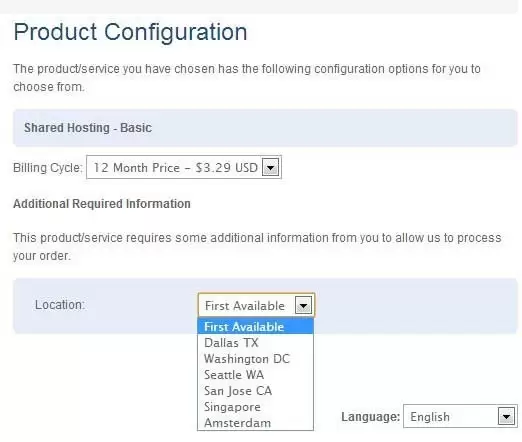This screenshot has width=522, height=442.
Task: Open the Billing Cycle dropdown
Action: pyautogui.click(x=184, y=167)
